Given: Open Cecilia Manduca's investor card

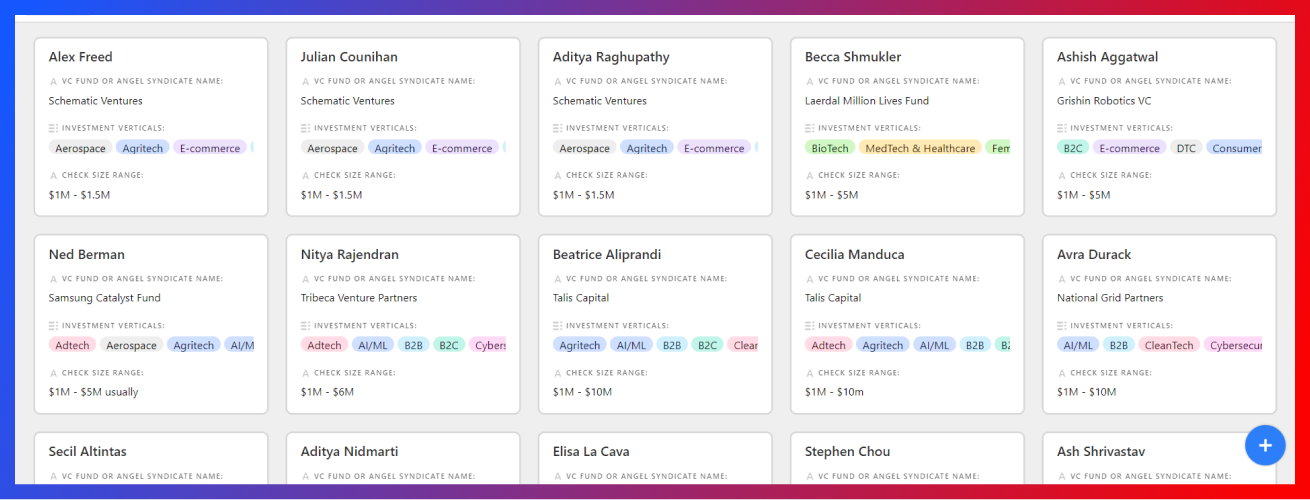Looking at the screenshot, I should click(x=907, y=324).
